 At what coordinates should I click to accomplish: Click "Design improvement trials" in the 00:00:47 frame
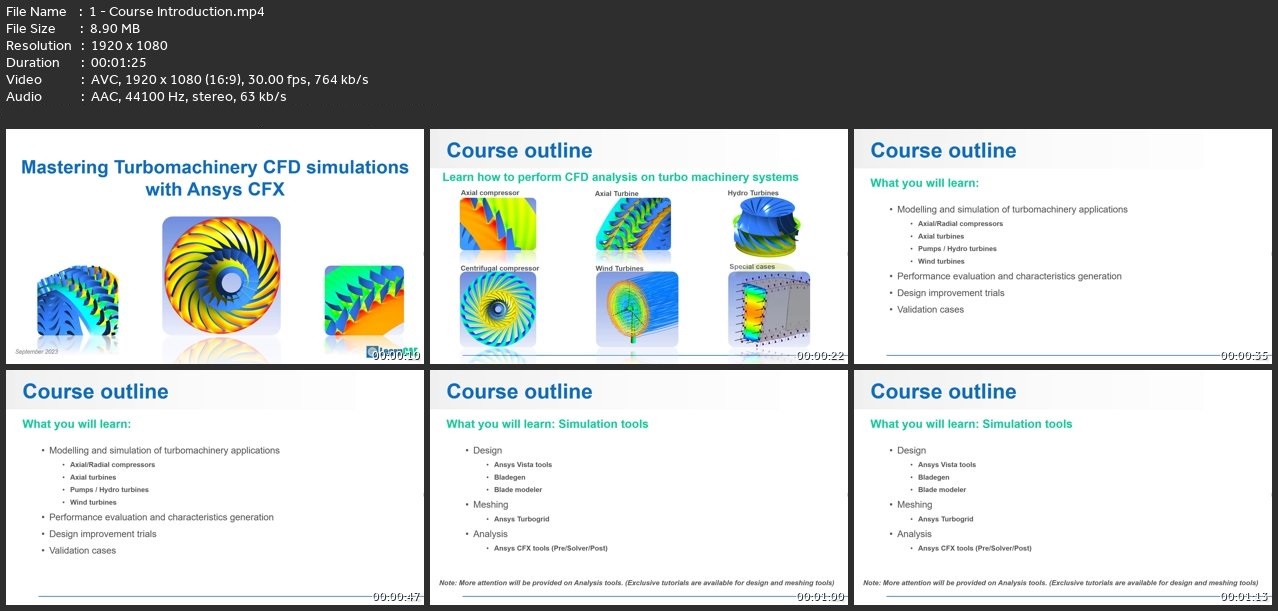[102, 534]
